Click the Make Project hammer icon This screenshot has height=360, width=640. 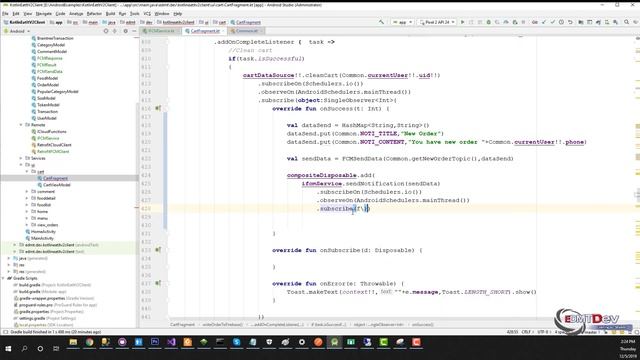pos(381,22)
